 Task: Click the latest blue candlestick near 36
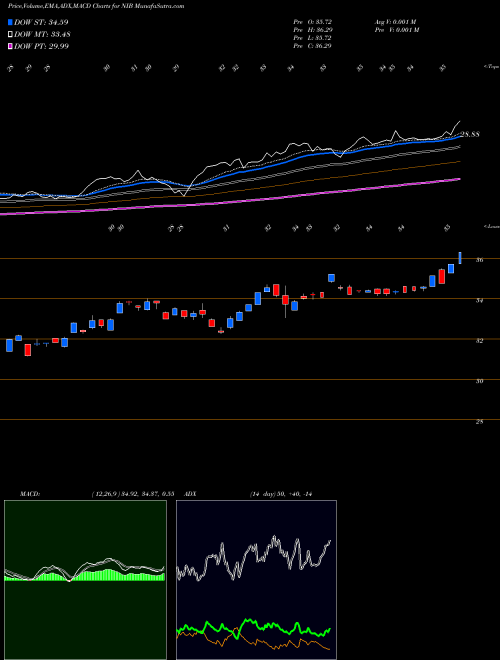point(460,258)
